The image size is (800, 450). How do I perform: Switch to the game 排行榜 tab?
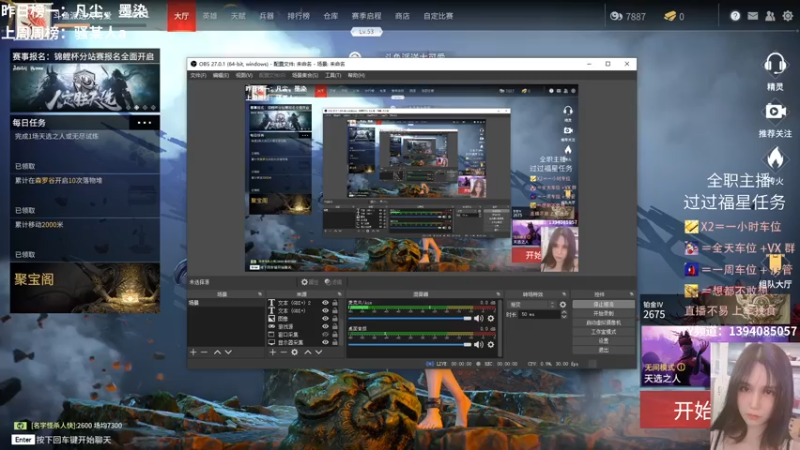click(x=298, y=16)
